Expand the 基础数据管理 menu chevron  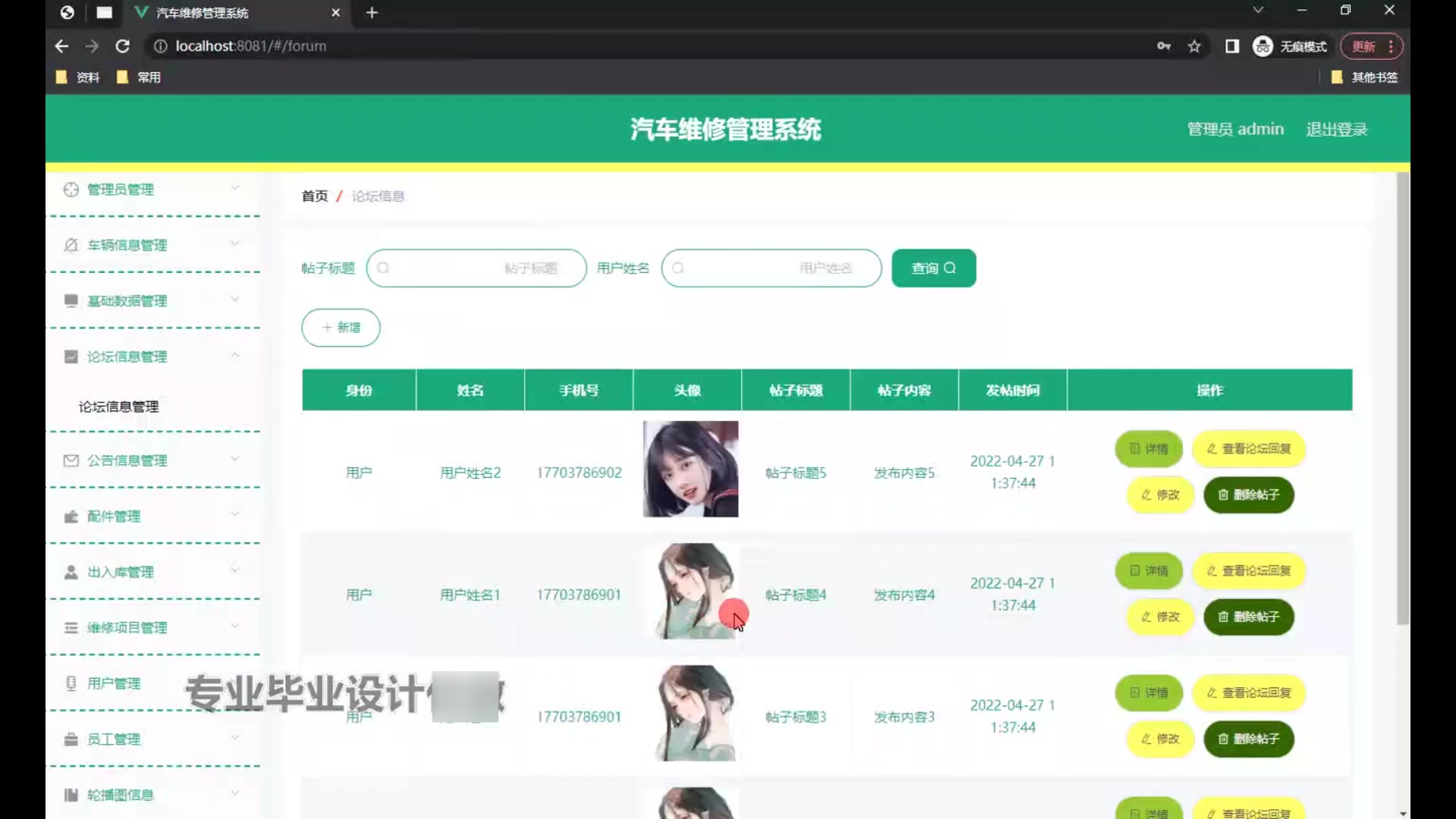click(x=235, y=300)
